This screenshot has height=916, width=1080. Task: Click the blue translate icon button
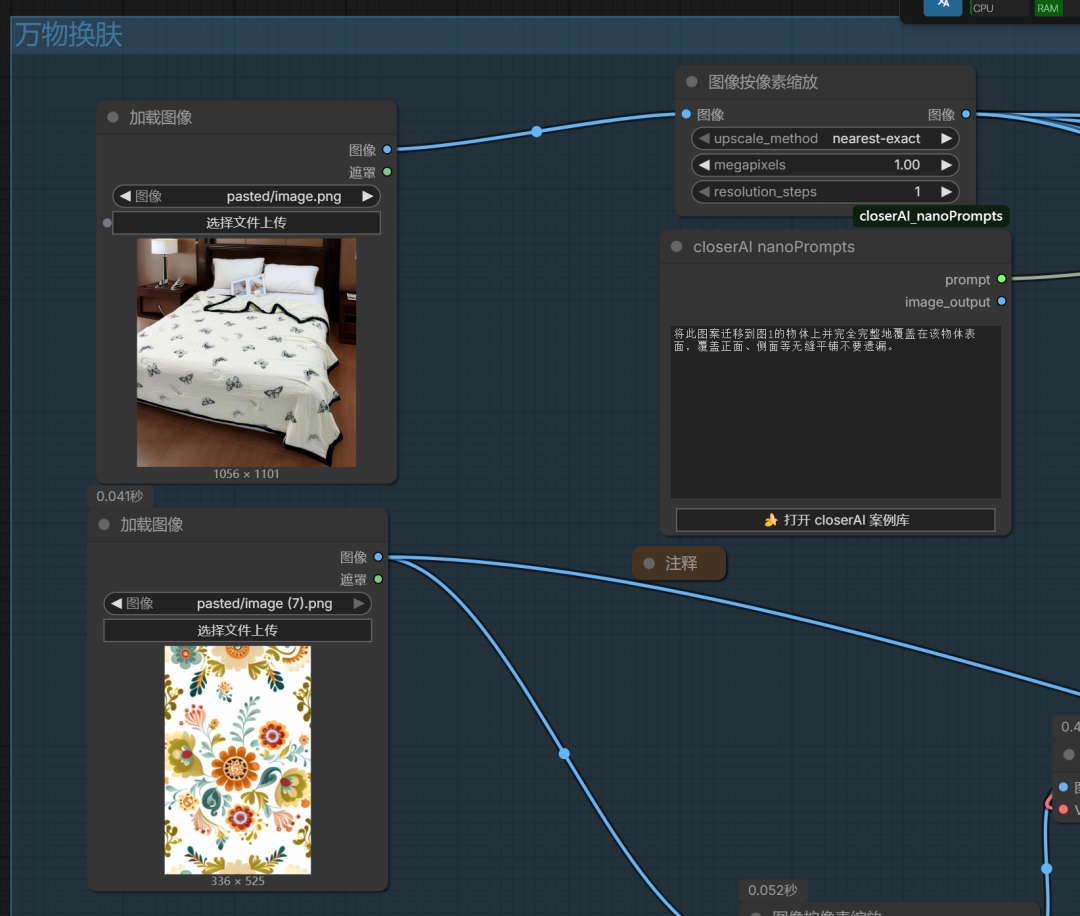coord(943,6)
